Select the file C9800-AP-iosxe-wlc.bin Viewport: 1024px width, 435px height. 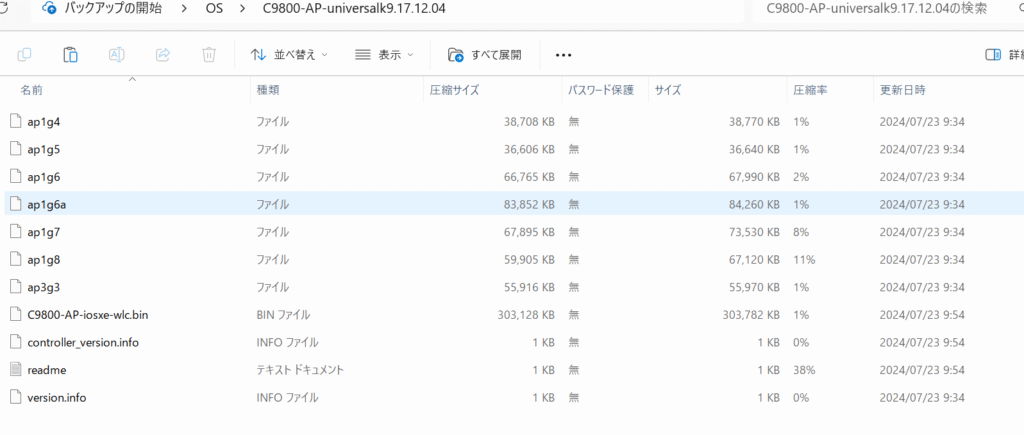[x=88, y=315]
